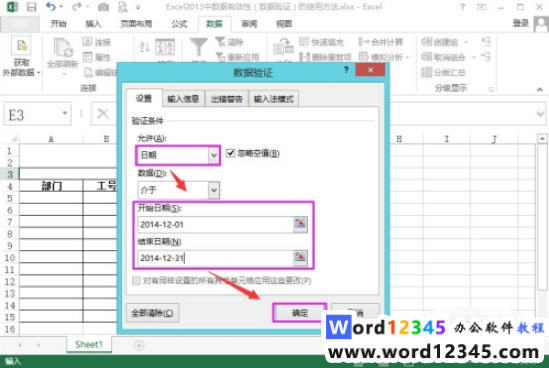Open the 公式 ribbon tab
The height and width of the screenshot is (368, 549).
pos(179,24)
